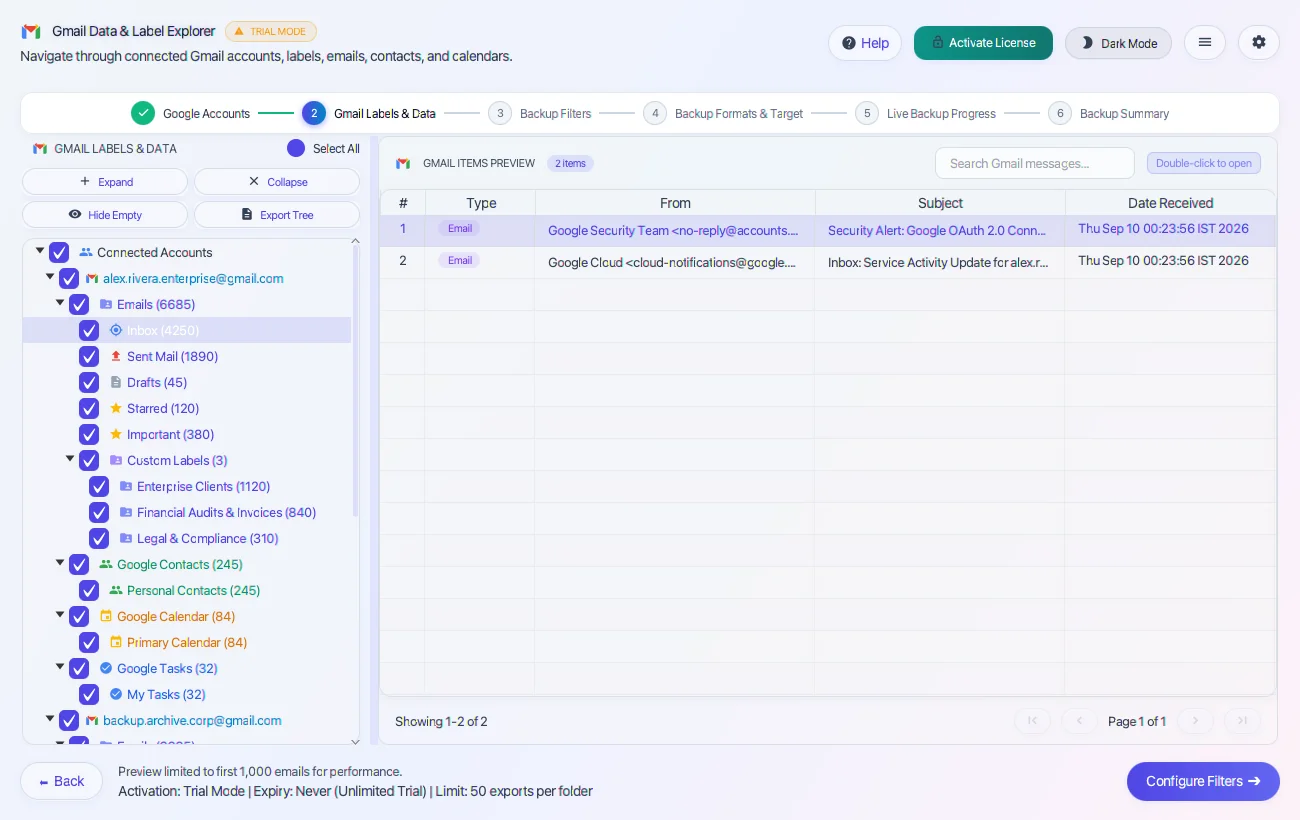Go to next page arrow
This screenshot has height=820, width=1300.
tap(1195, 720)
